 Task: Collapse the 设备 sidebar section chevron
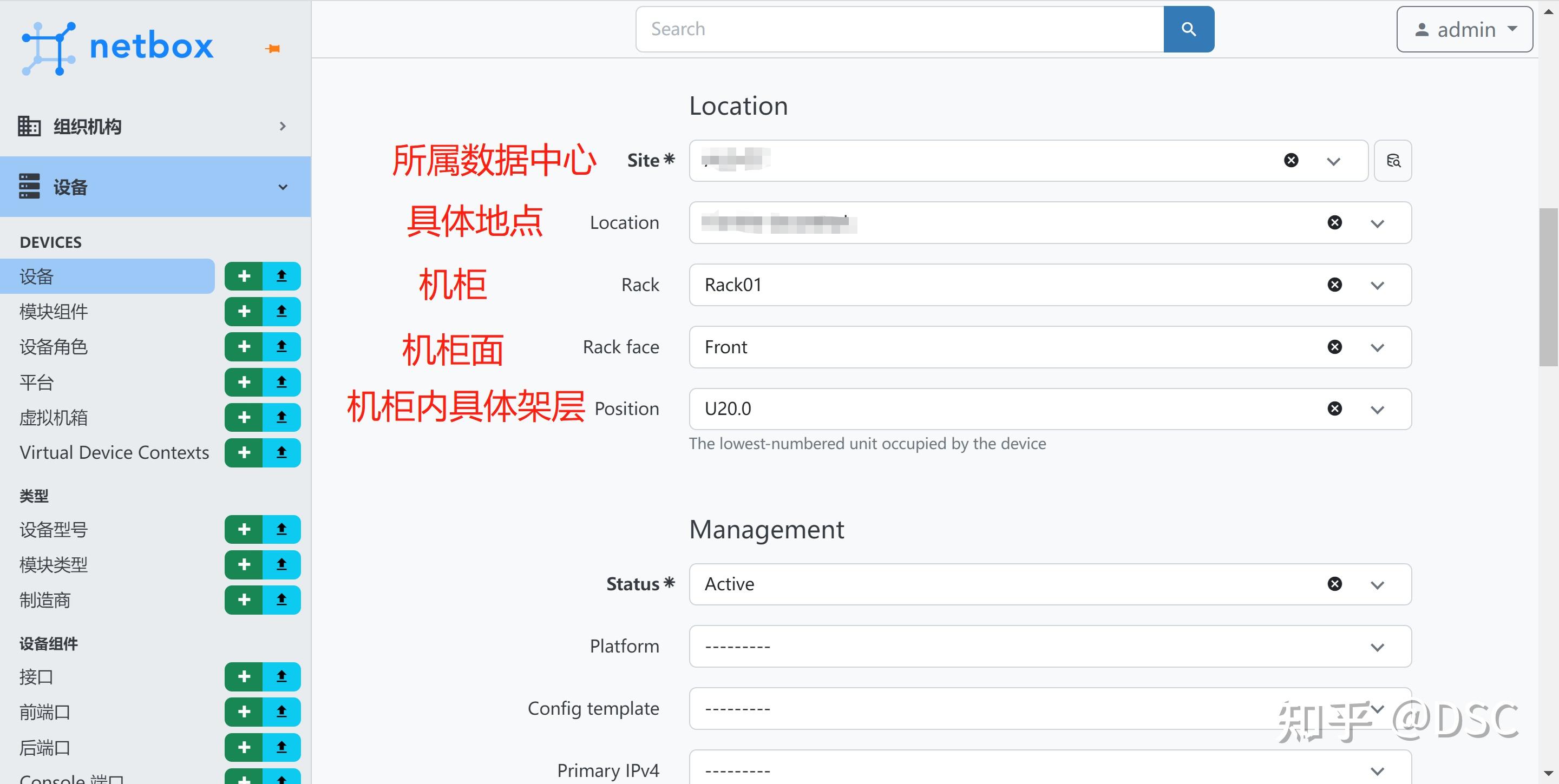pyautogui.click(x=283, y=187)
